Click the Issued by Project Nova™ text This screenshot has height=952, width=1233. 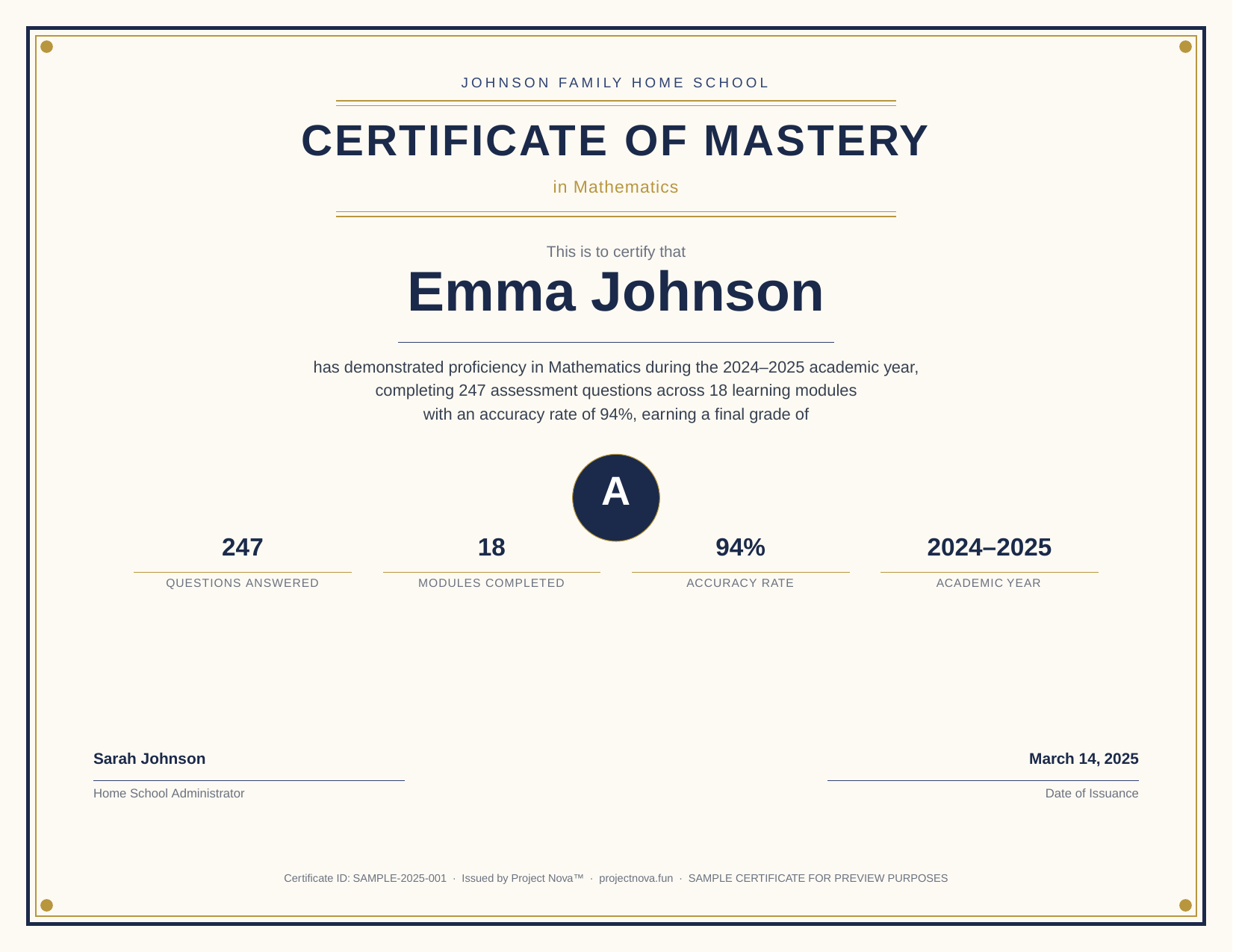pyautogui.click(x=523, y=878)
